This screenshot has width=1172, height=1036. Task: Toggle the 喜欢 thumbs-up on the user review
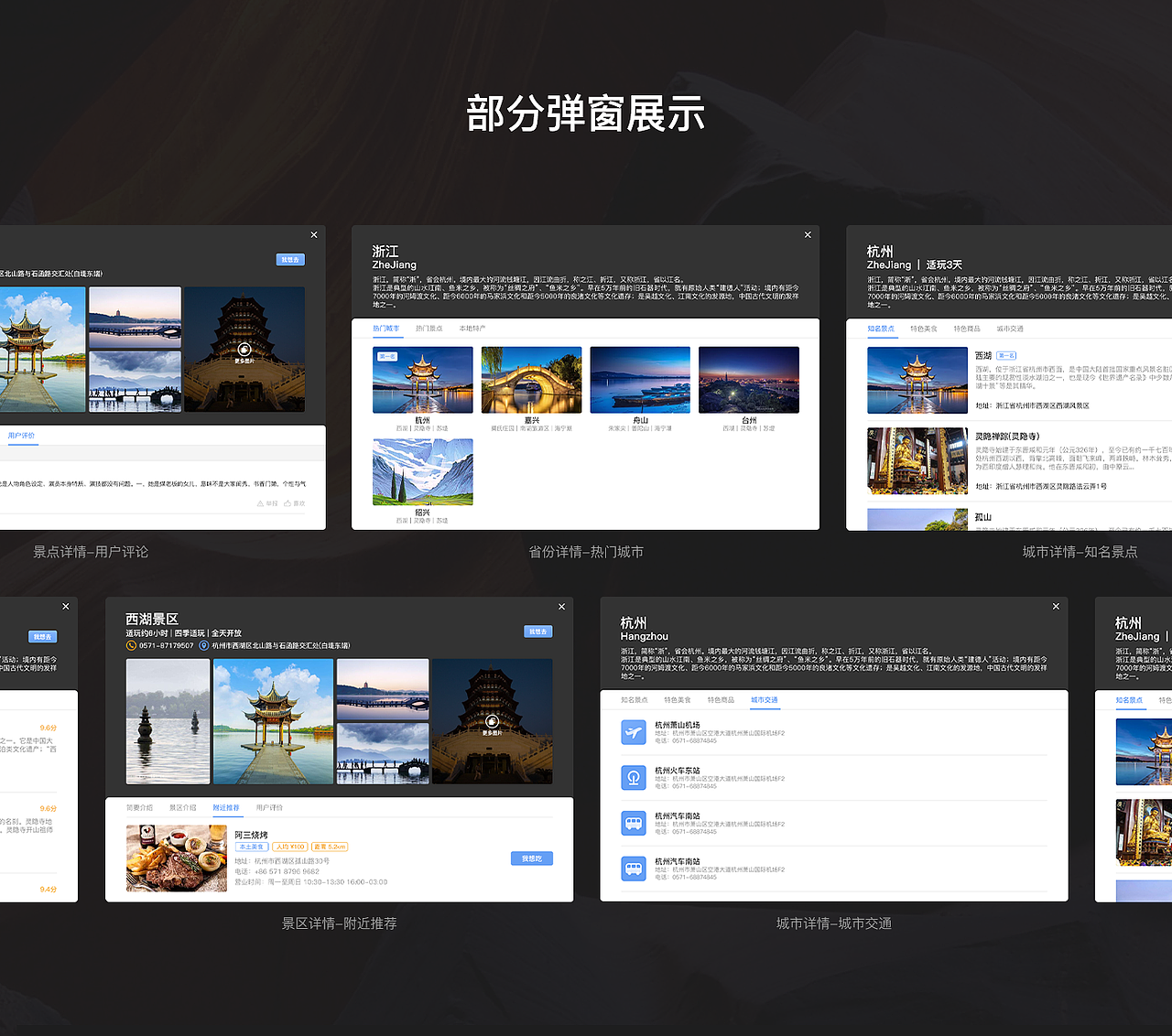coord(288,502)
